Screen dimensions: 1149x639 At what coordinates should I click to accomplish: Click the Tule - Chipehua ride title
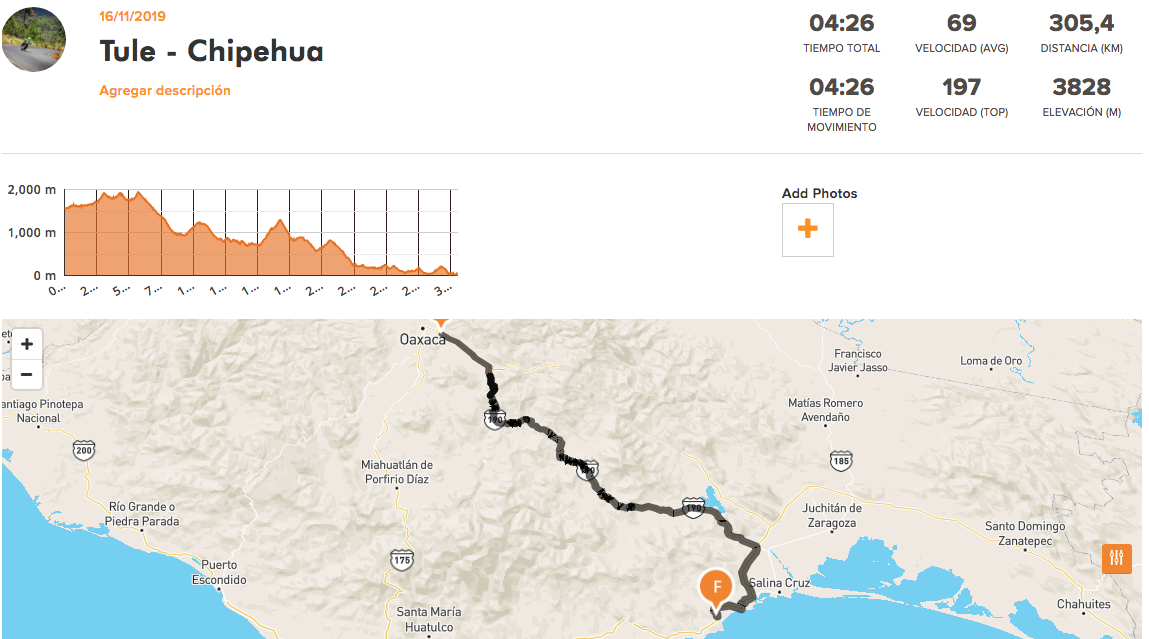coord(211,51)
